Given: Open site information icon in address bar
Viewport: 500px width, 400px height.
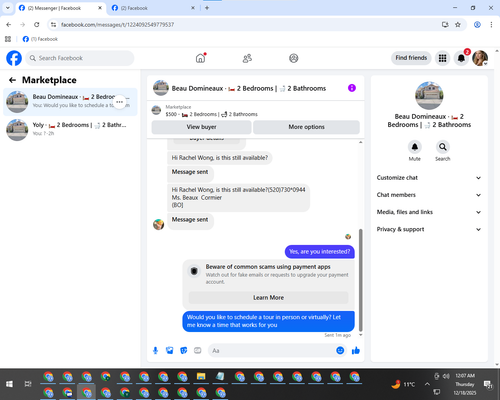Looking at the screenshot, I should (53, 24).
